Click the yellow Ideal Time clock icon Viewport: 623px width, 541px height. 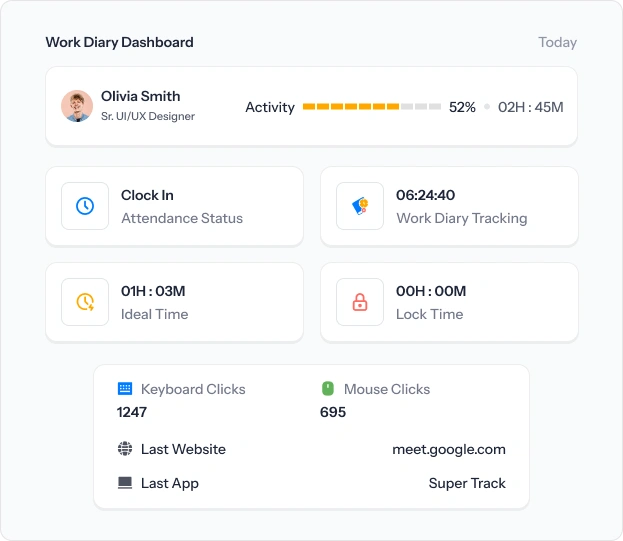pos(85,302)
